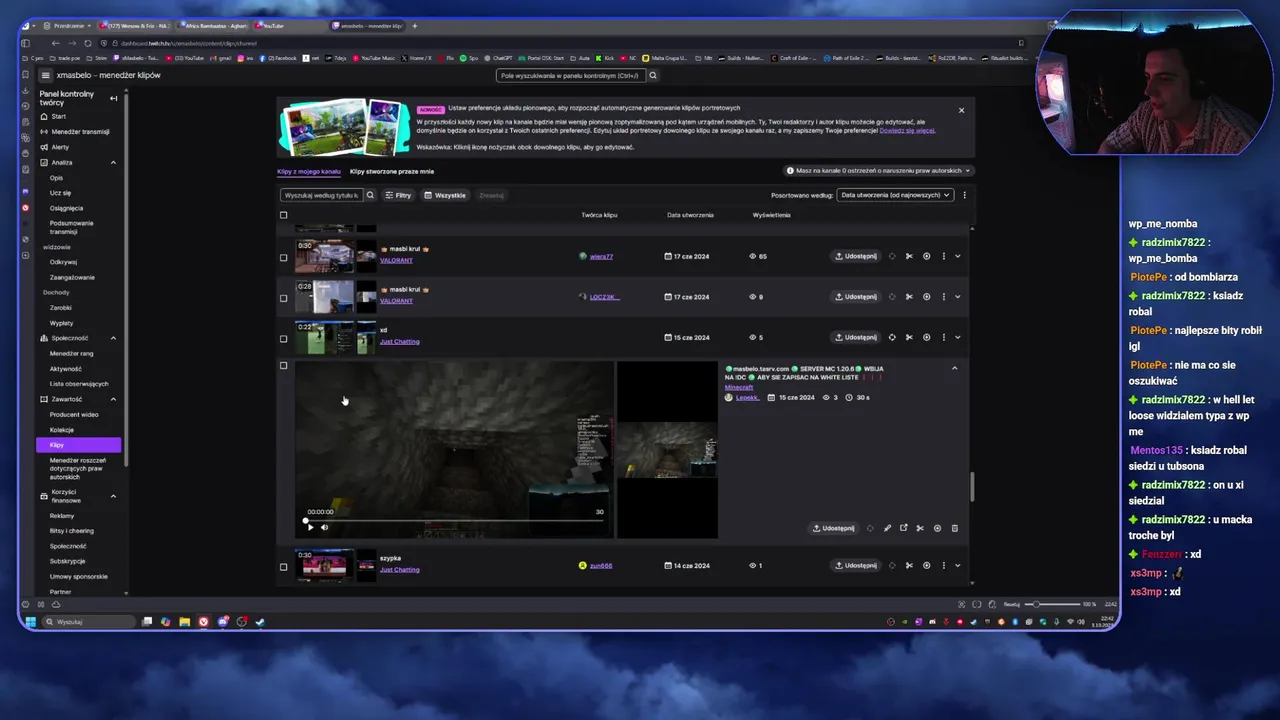The width and height of the screenshot is (1280, 720).
Task: Open expanded clip in new window icon
Action: (904, 528)
